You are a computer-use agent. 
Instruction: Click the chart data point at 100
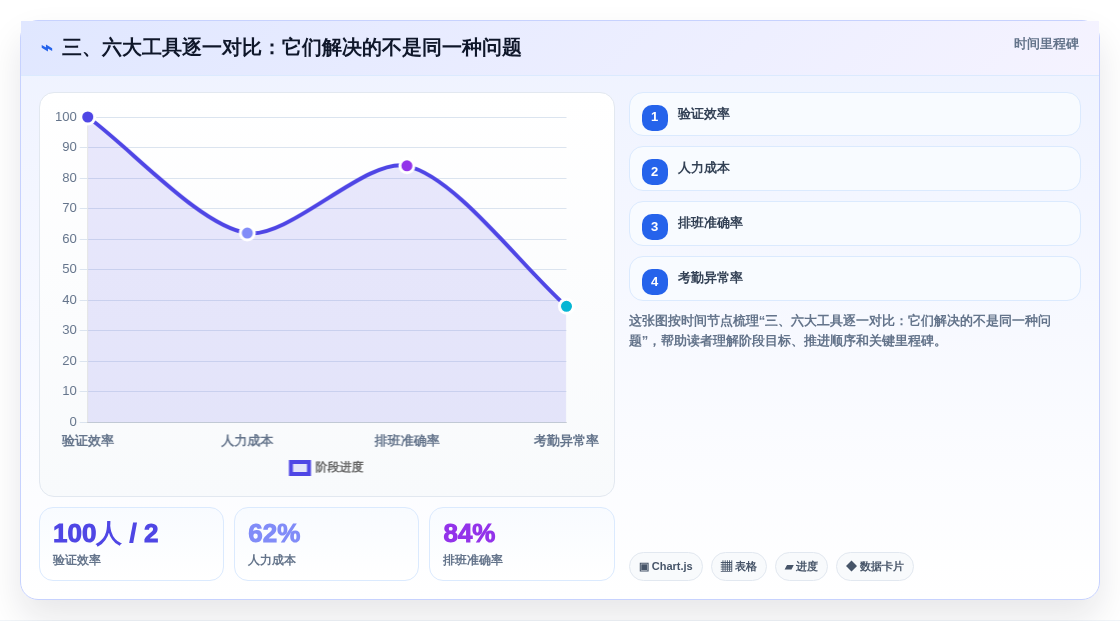88,117
